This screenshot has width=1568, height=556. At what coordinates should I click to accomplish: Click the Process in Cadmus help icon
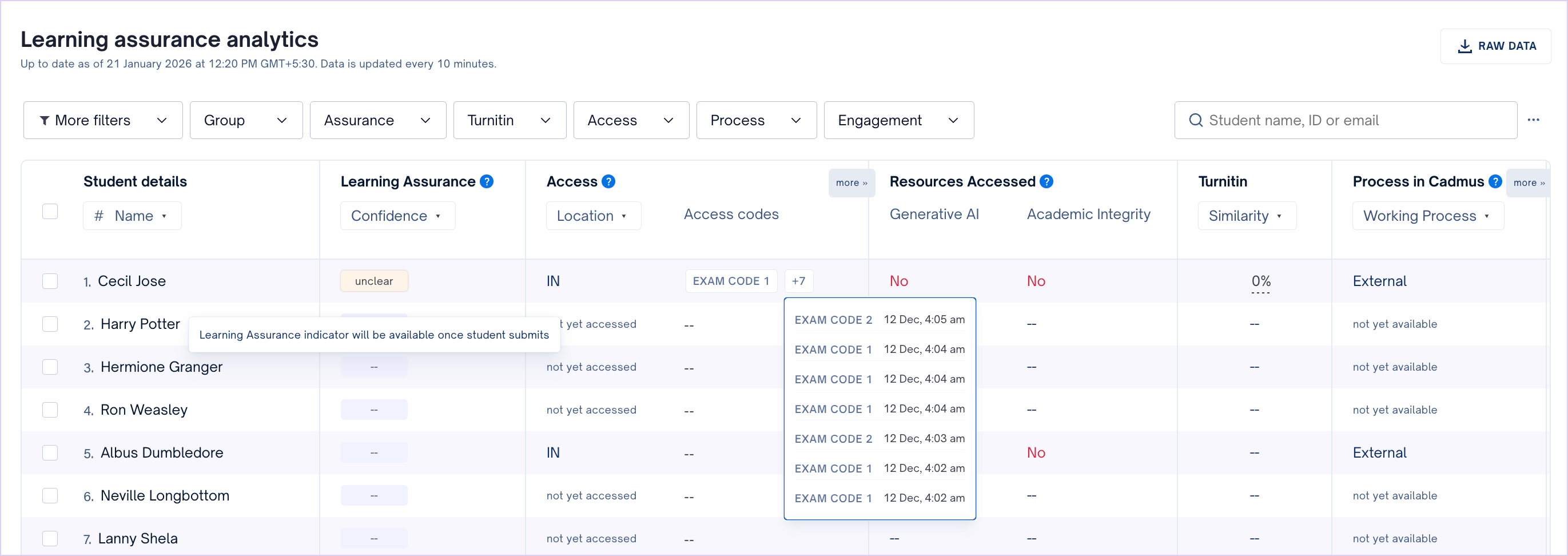[1494, 181]
